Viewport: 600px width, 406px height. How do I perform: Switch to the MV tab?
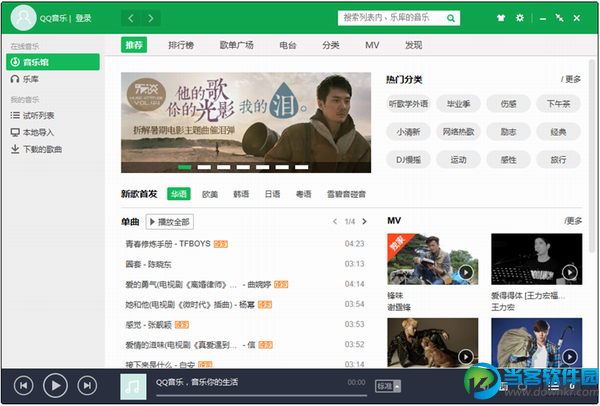click(372, 45)
